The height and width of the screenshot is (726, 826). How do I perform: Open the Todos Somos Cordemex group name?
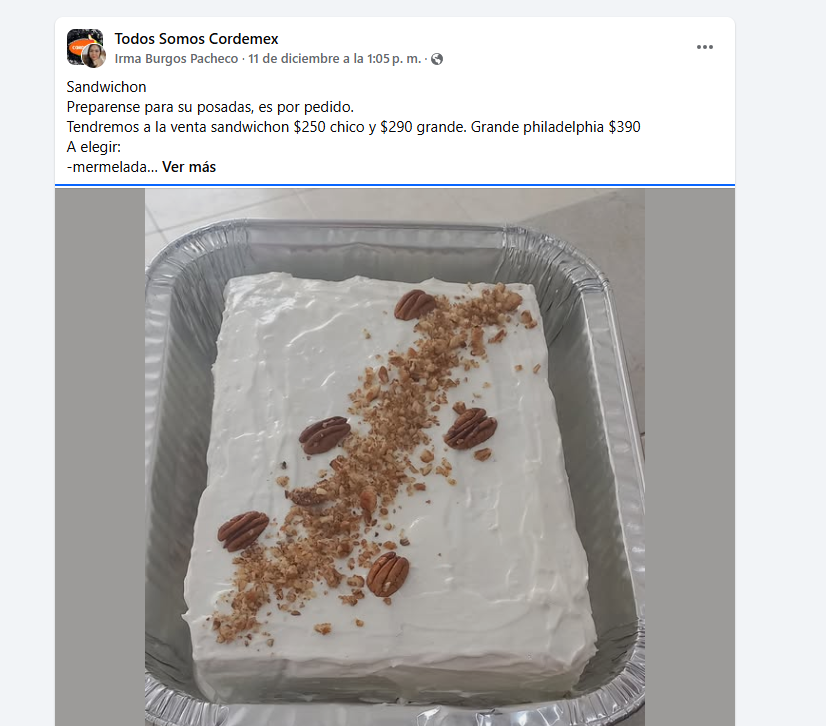point(196,38)
